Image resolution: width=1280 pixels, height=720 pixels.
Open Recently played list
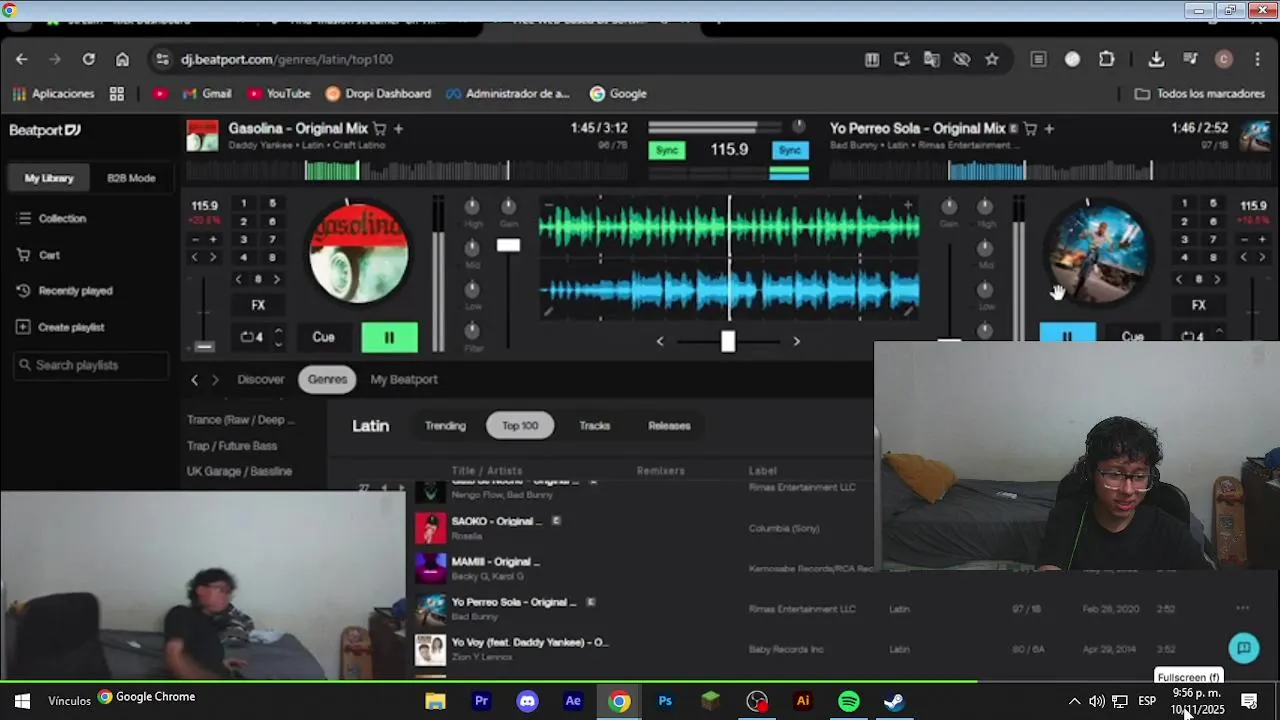point(65,291)
